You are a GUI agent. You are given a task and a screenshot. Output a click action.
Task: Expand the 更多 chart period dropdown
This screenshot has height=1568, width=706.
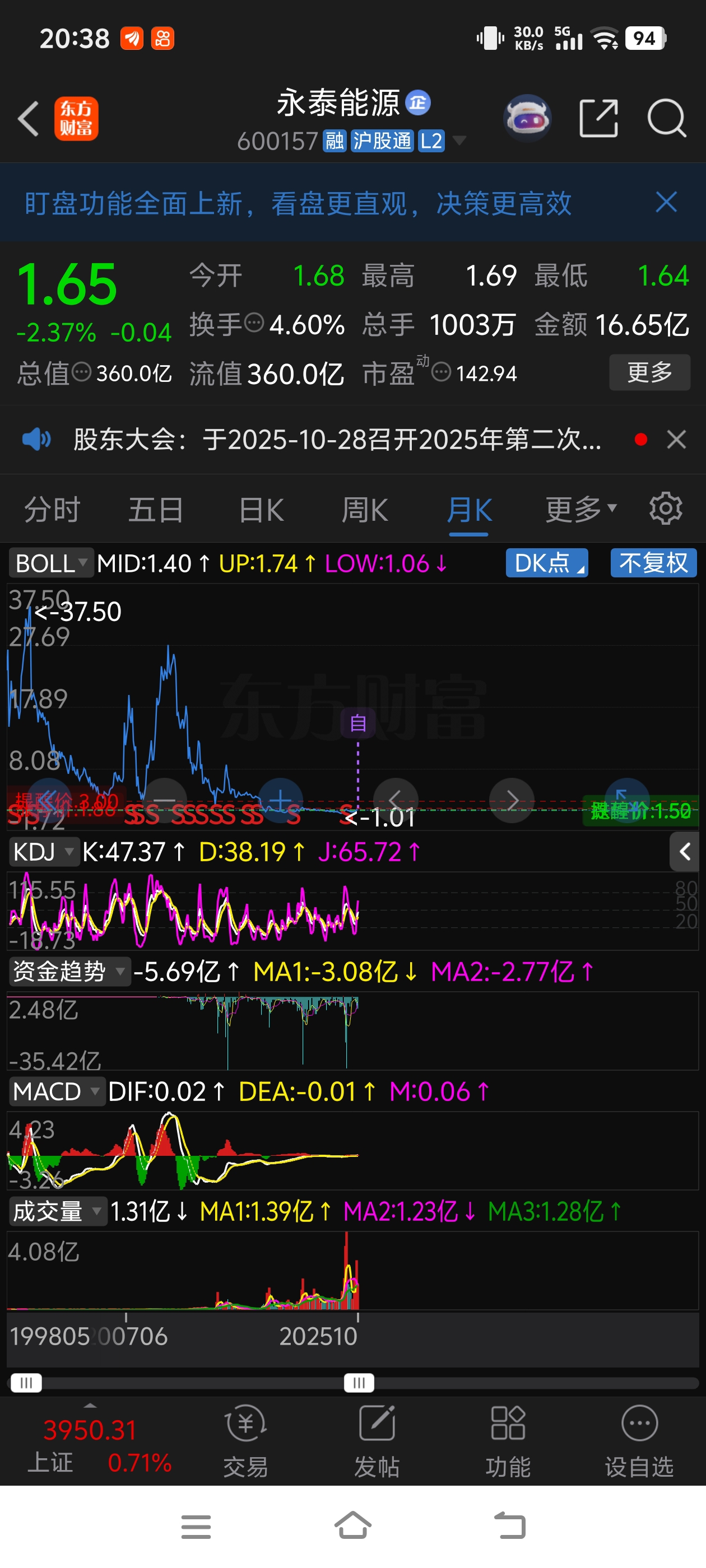581,510
